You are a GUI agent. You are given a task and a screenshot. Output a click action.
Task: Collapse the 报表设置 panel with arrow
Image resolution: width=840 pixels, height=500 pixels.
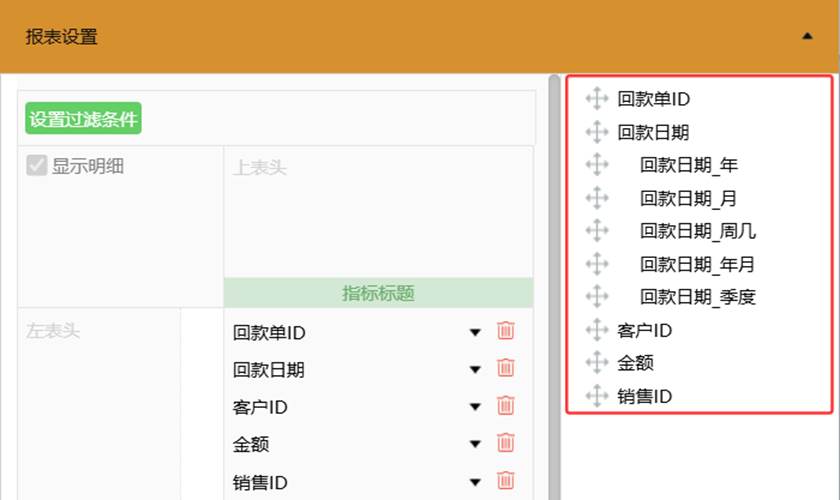coord(807,36)
